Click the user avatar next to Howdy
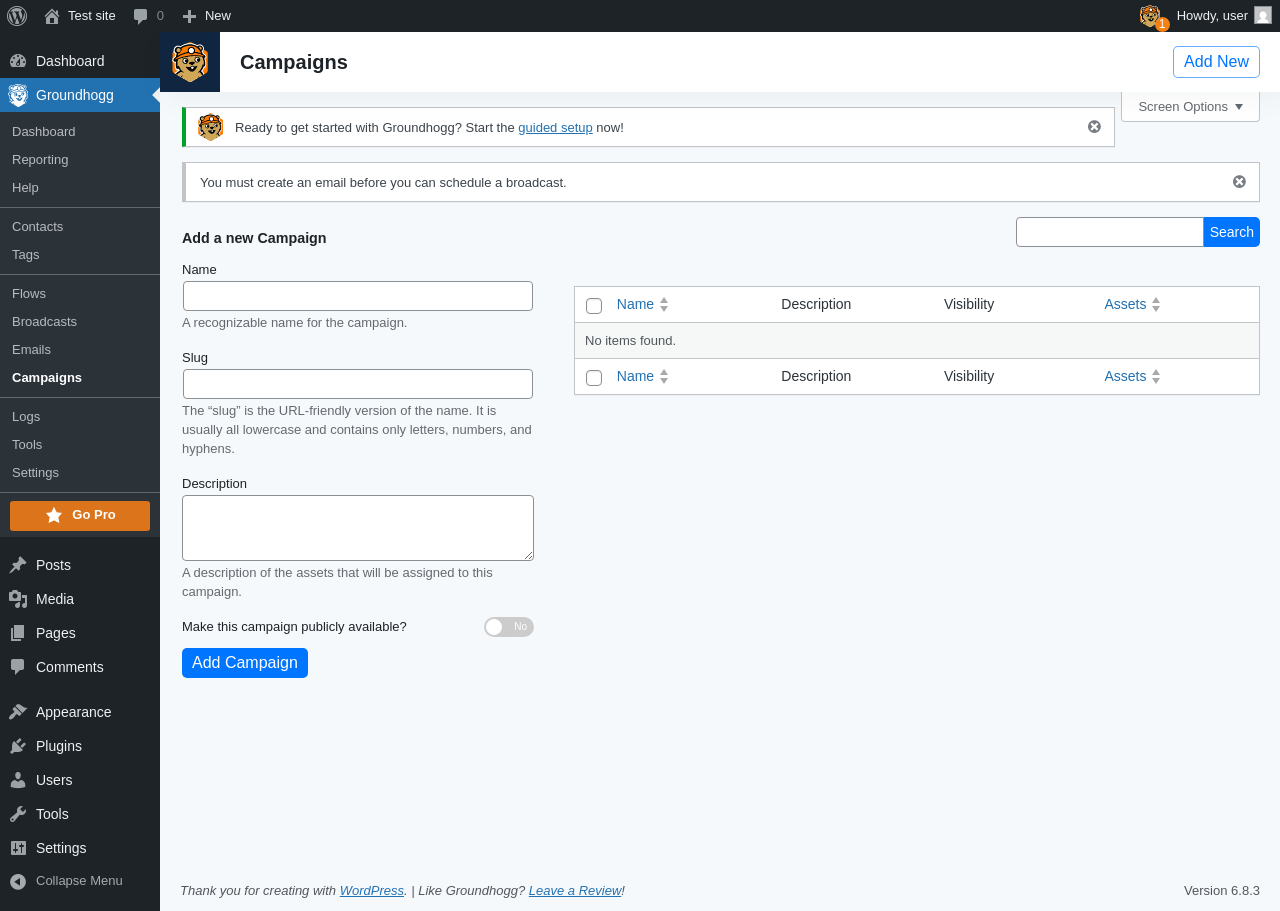The height and width of the screenshot is (911, 1280). pyautogui.click(x=1263, y=15)
